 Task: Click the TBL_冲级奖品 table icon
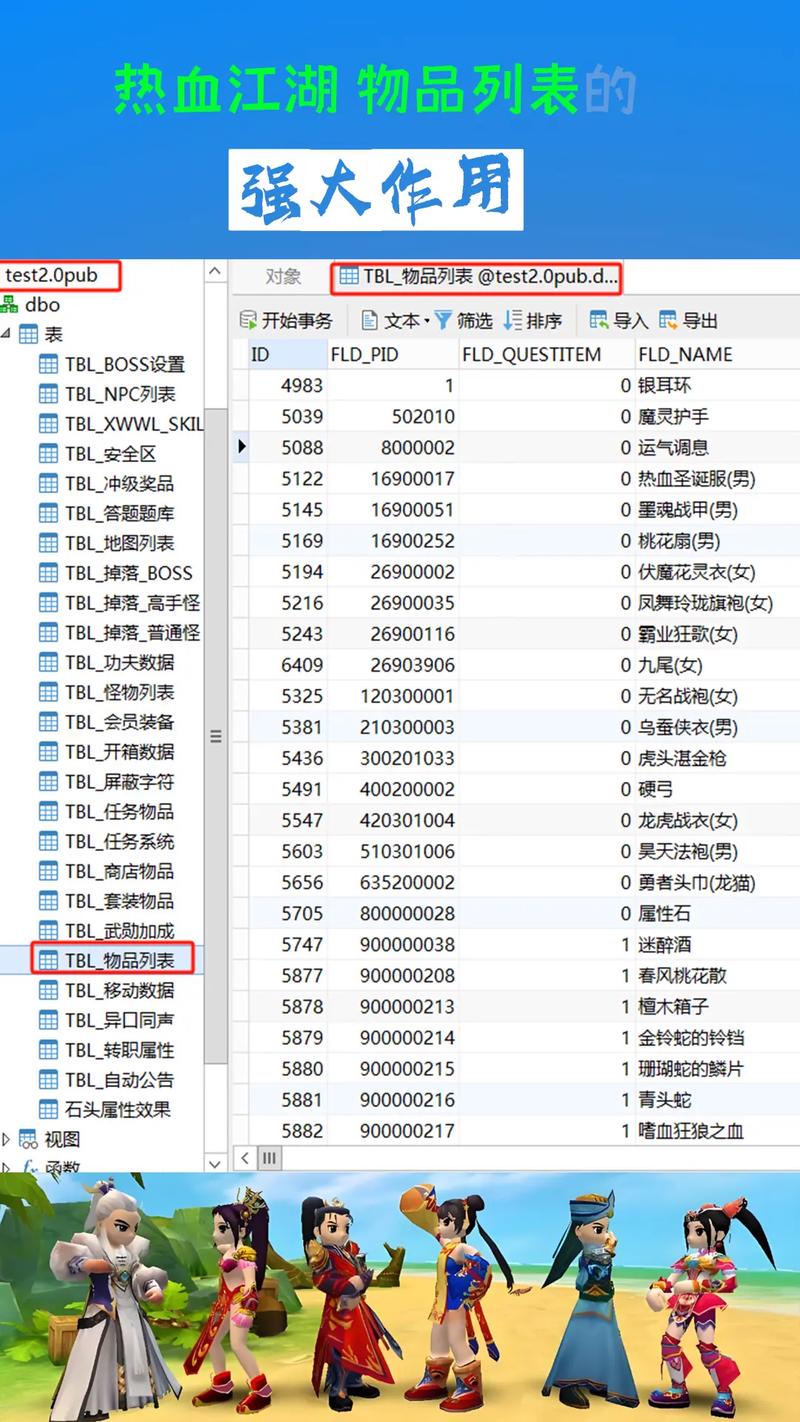pyautogui.click(x=48, y=483)
